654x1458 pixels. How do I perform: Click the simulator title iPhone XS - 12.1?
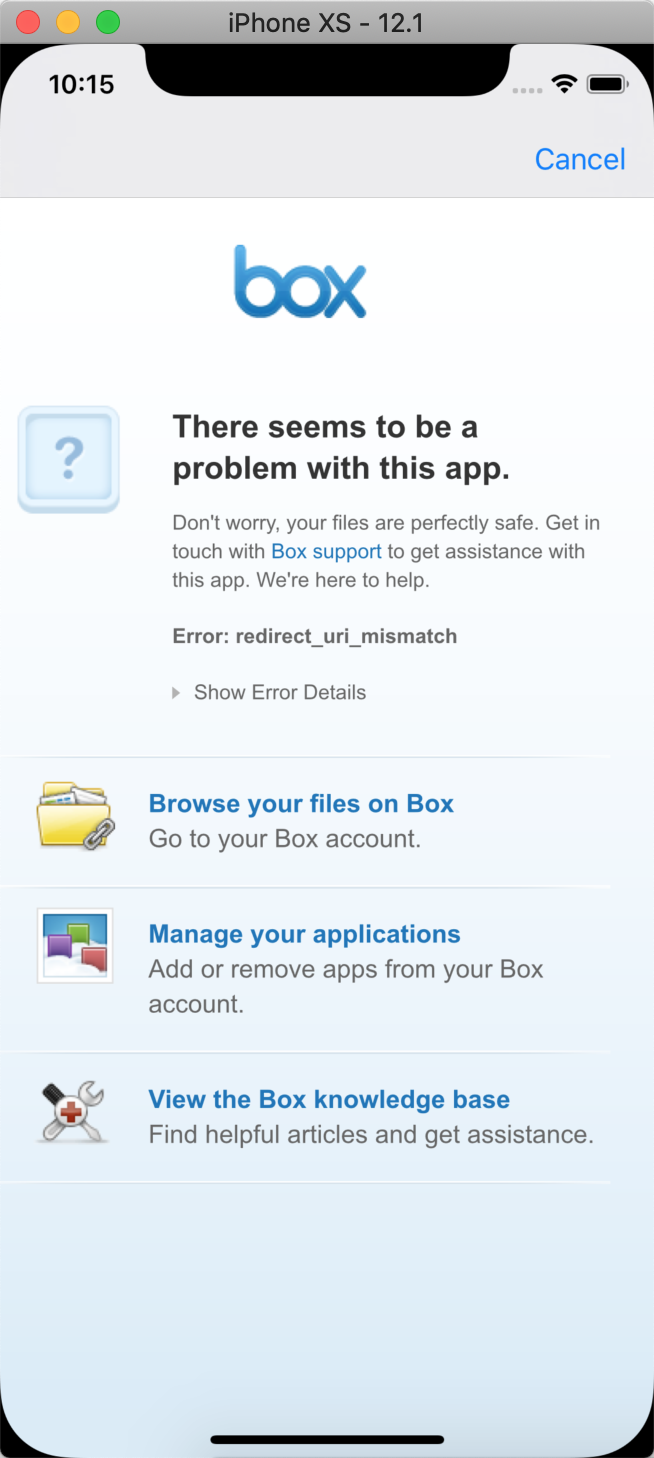tap(327, 22)
